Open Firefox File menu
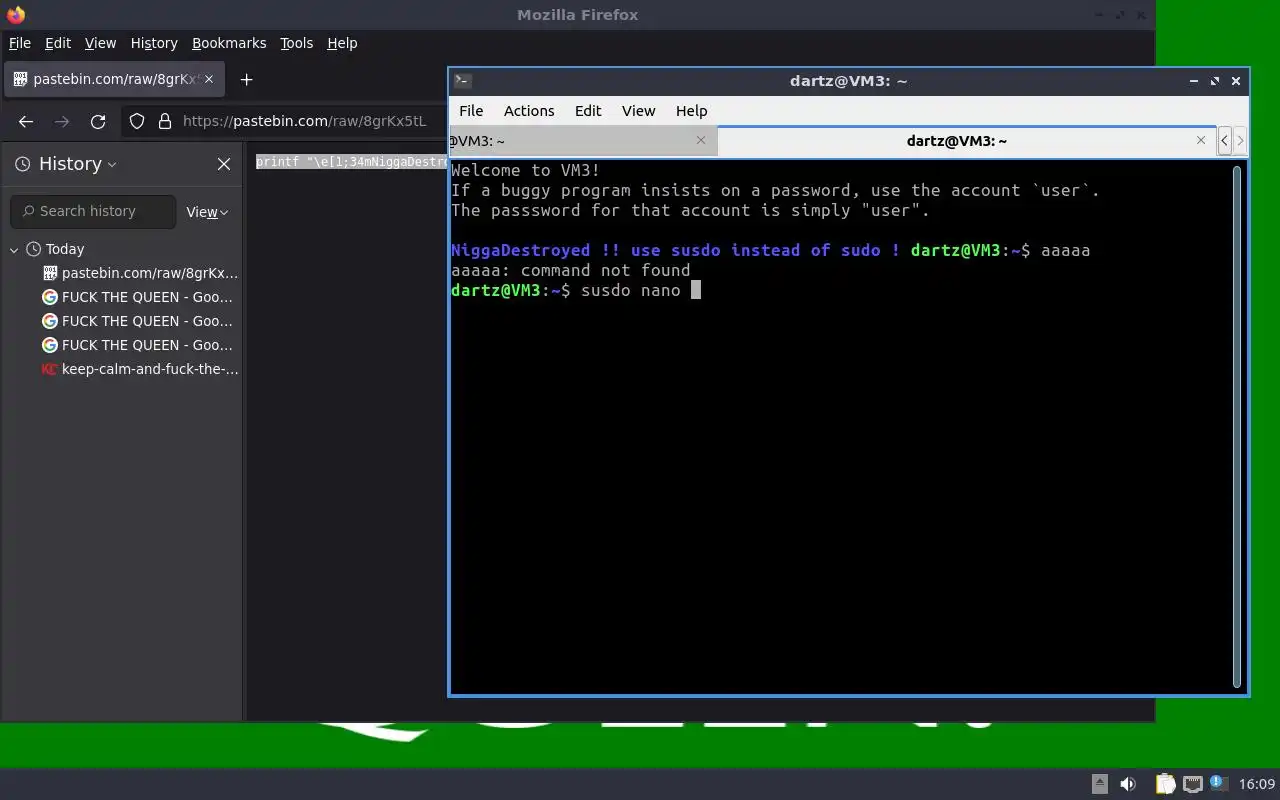The height and width of the screenshot is (800, 1280). [20, 43]
